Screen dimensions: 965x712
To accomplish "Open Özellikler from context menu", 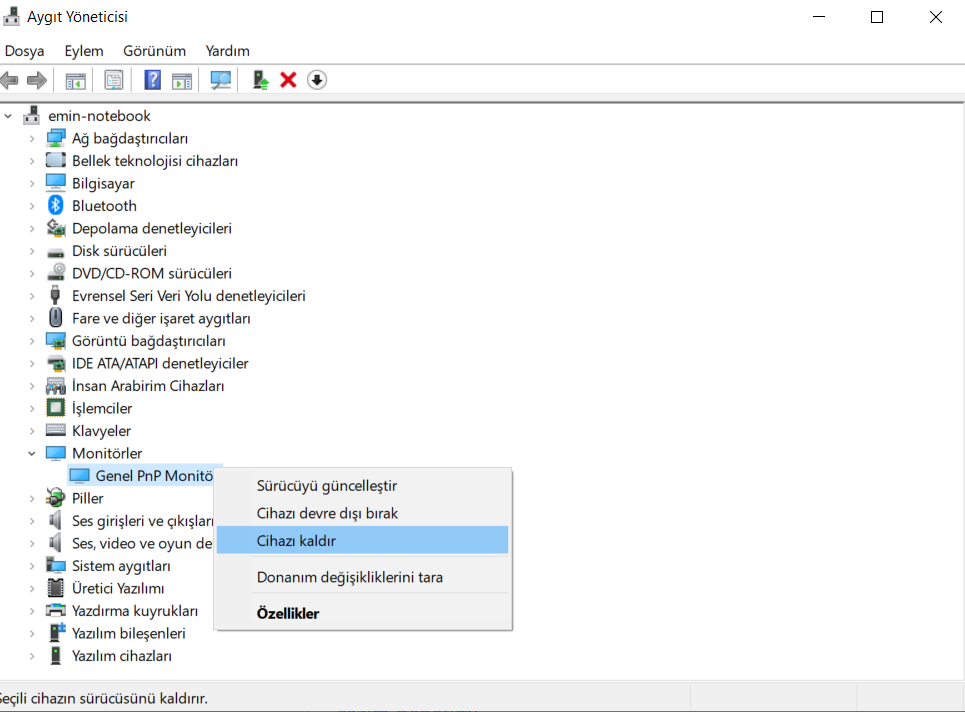I will [x=363, y=613].
